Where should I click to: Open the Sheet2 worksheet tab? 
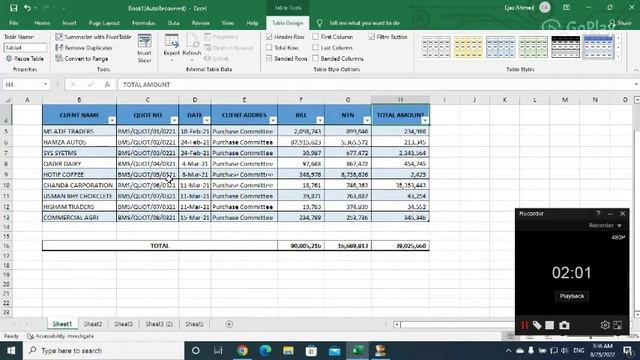tap(93, 324)
